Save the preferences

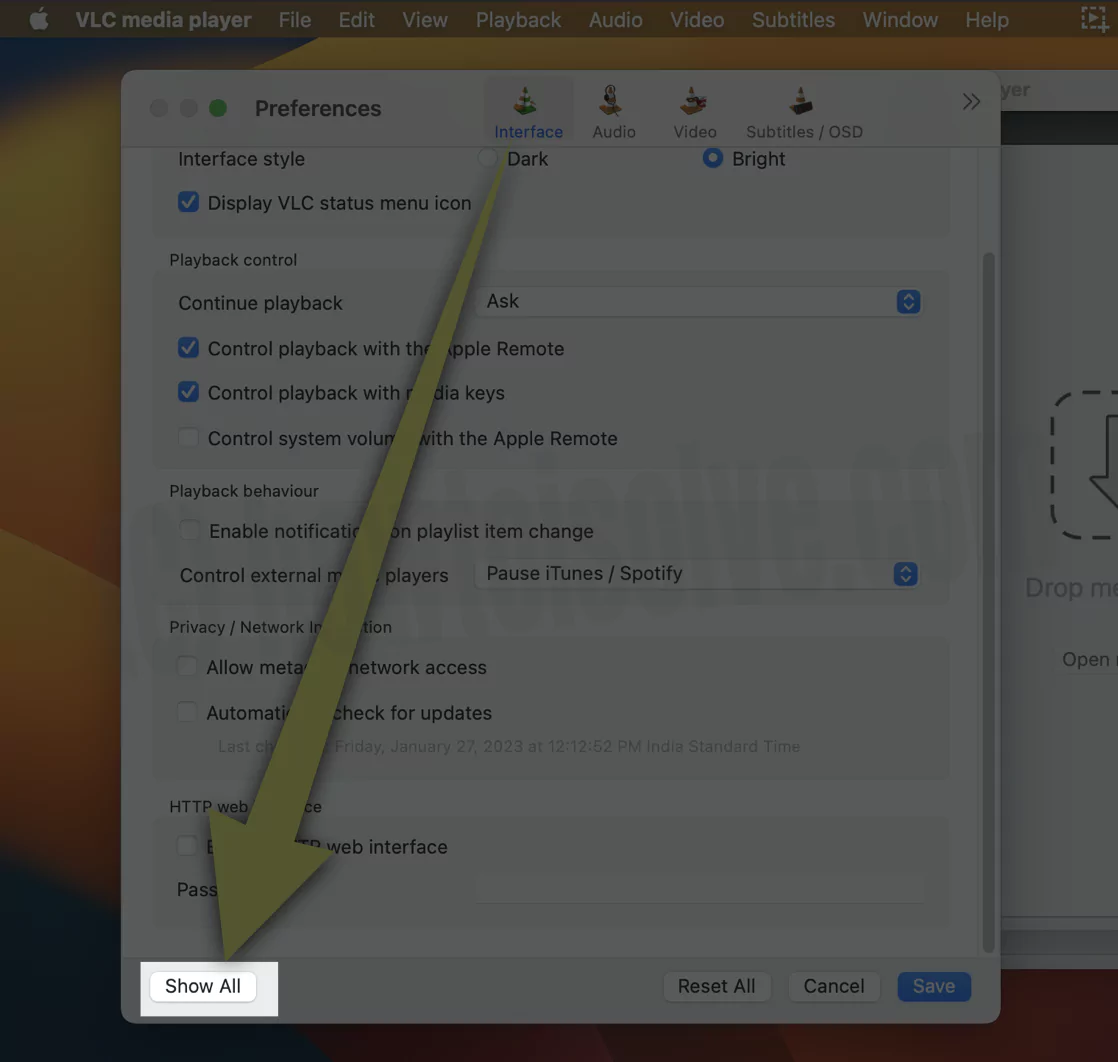934,986
